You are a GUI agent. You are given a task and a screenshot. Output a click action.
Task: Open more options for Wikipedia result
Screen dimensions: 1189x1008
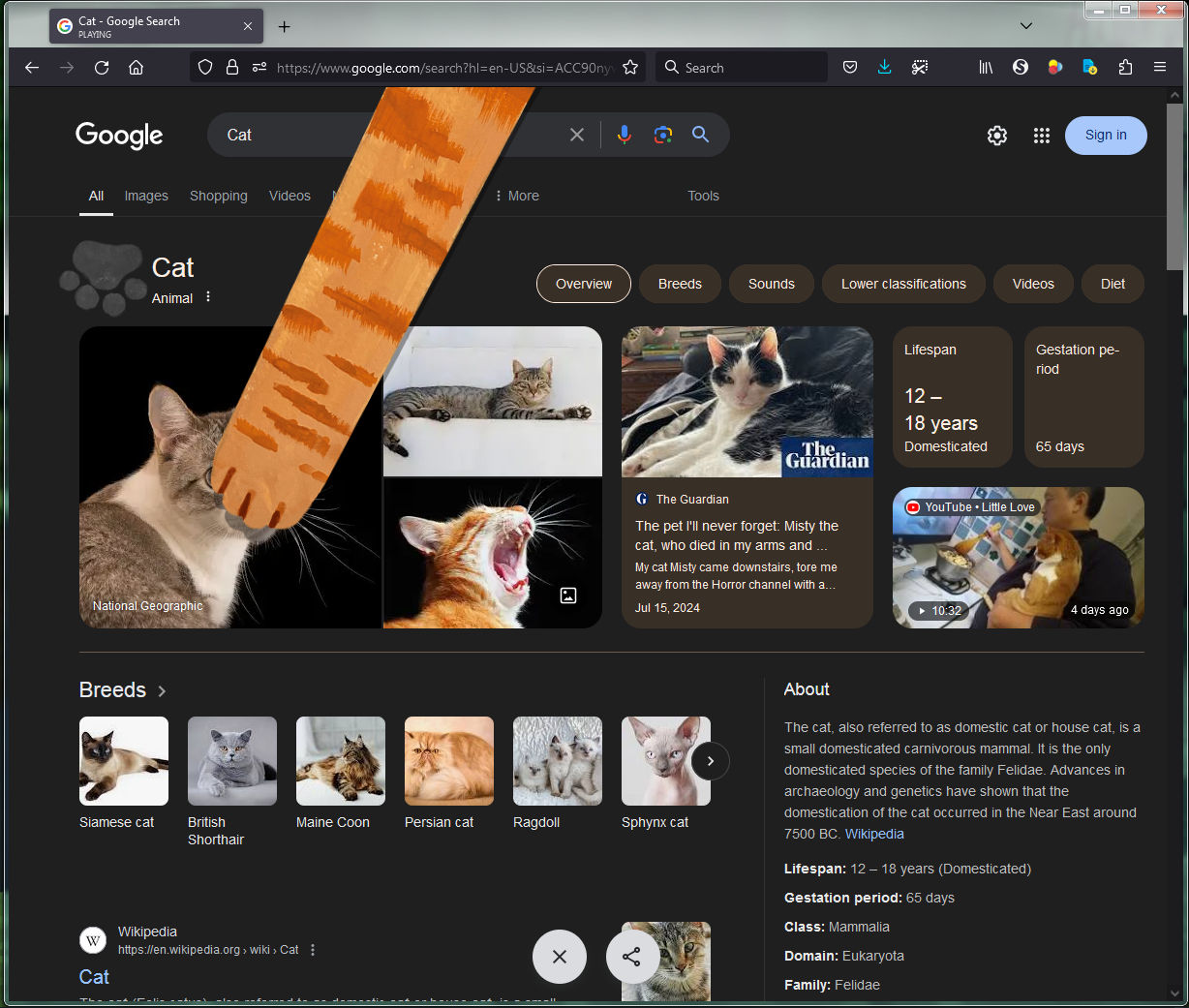(x=313, y=950)
